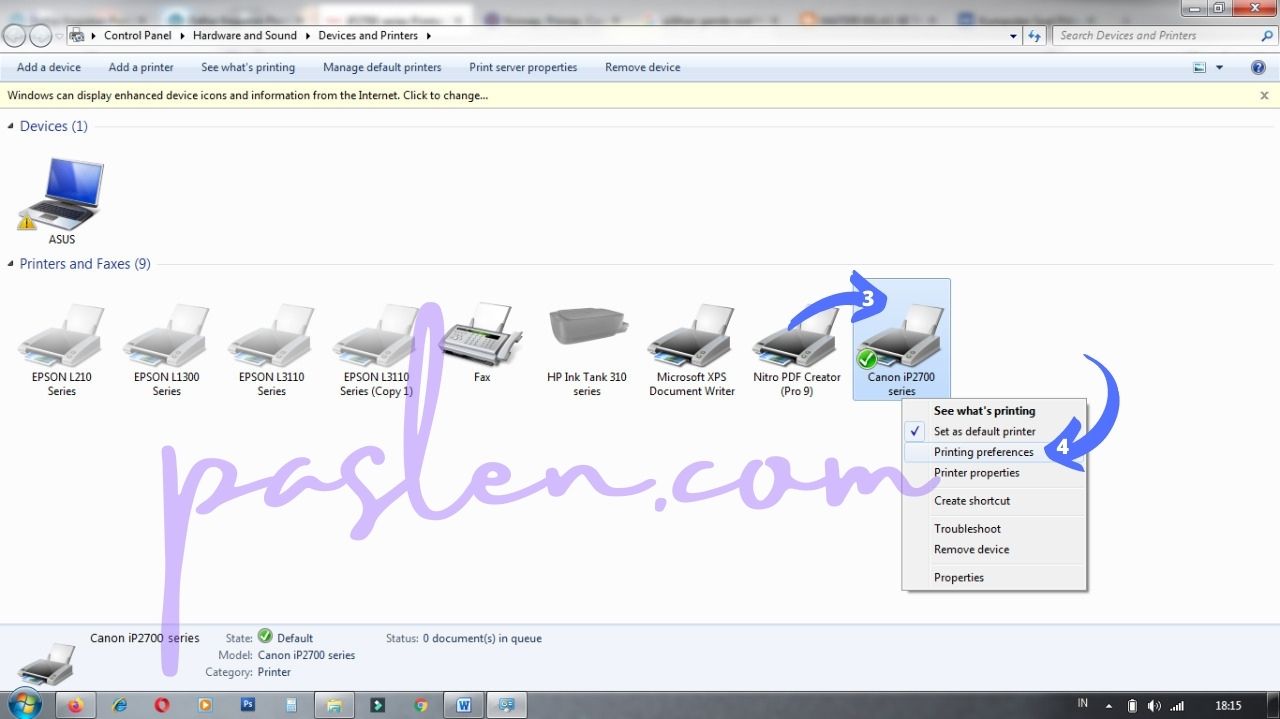The image size is (1280, 719).
Task: Open the battery tray icon
Action: click(1132, 705)
